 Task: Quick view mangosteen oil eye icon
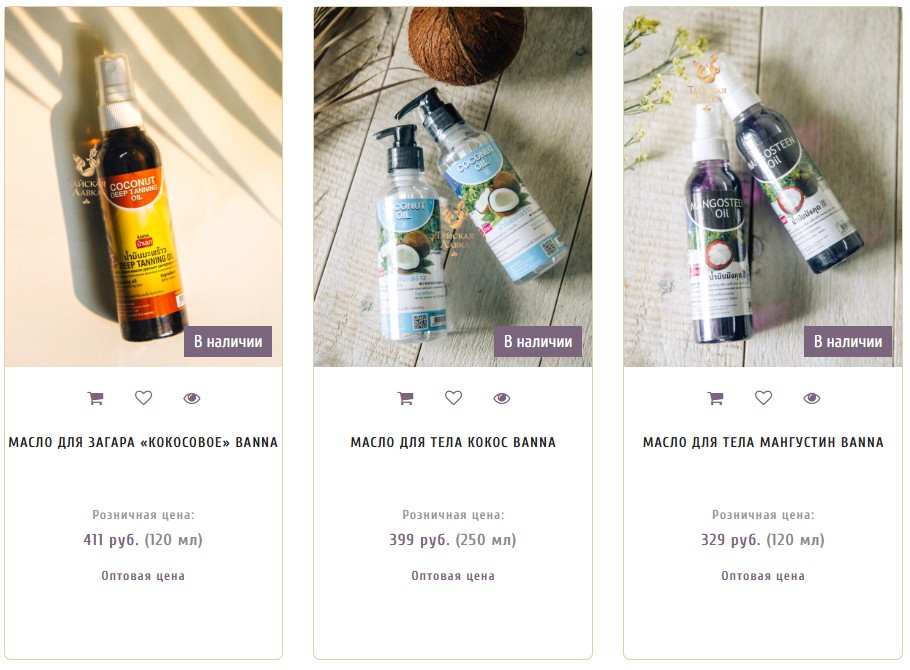(811, 398)
